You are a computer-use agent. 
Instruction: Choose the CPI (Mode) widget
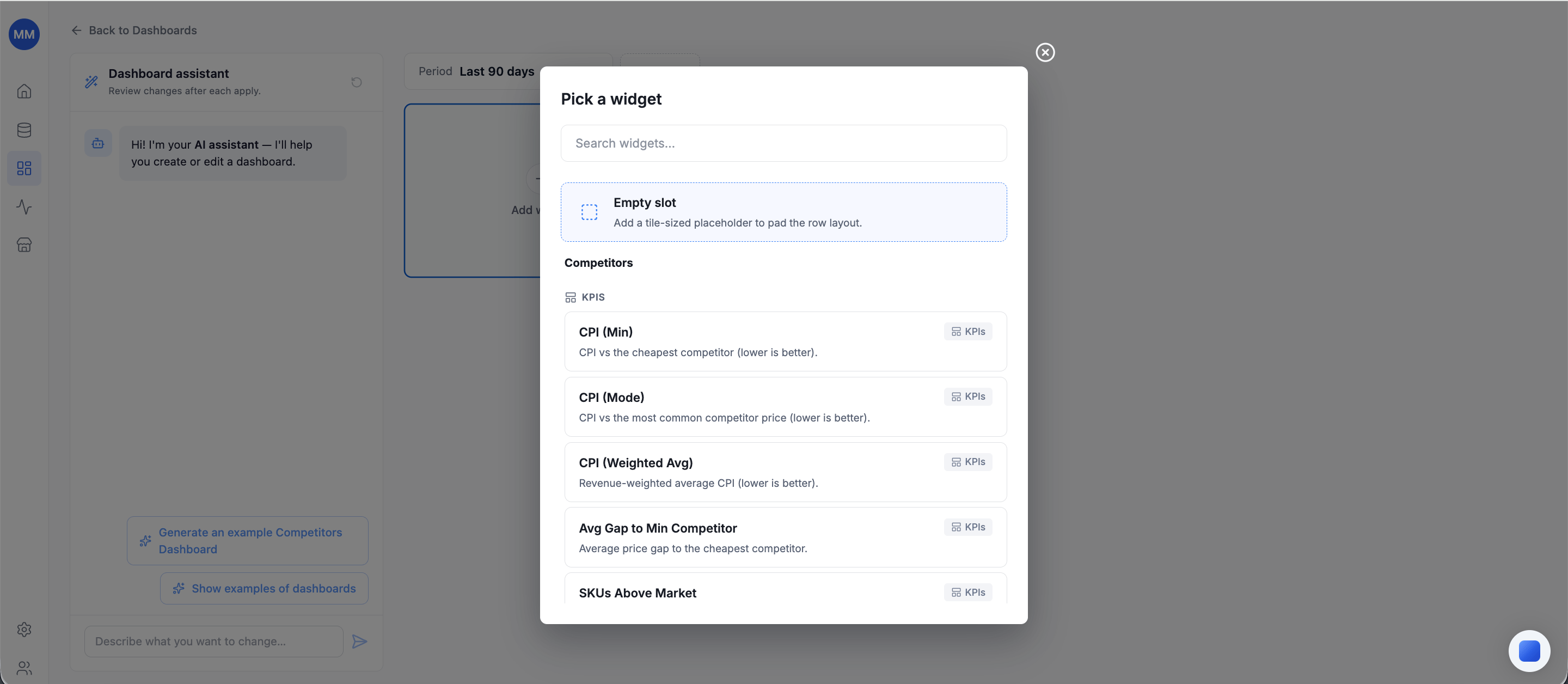coord(785,407)
